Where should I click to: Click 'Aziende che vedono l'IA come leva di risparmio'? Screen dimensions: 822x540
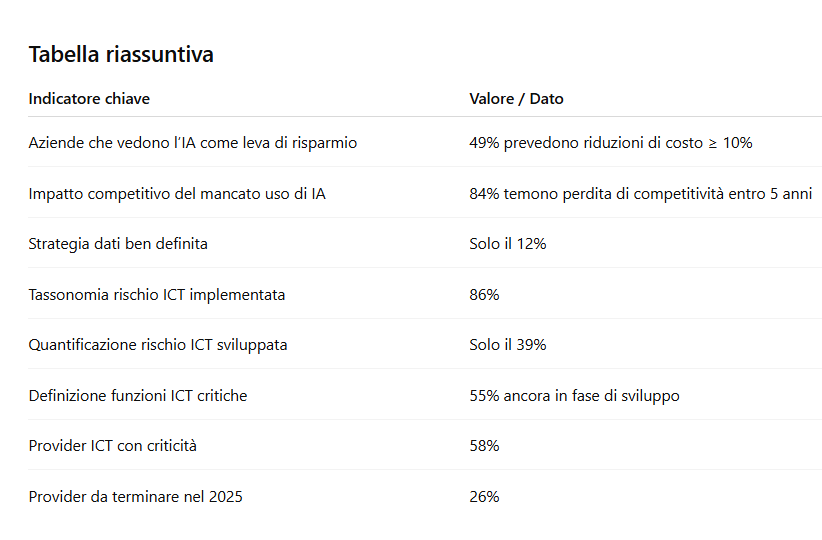193,143
